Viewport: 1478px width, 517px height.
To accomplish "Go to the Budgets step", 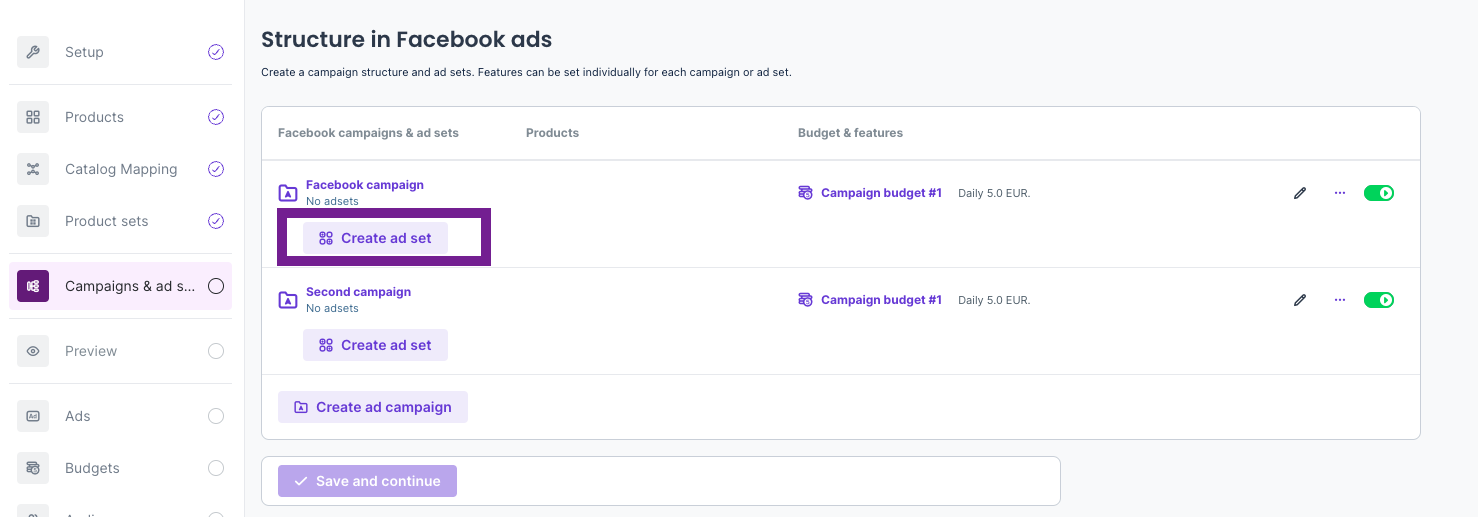I will tap(121, 468).
